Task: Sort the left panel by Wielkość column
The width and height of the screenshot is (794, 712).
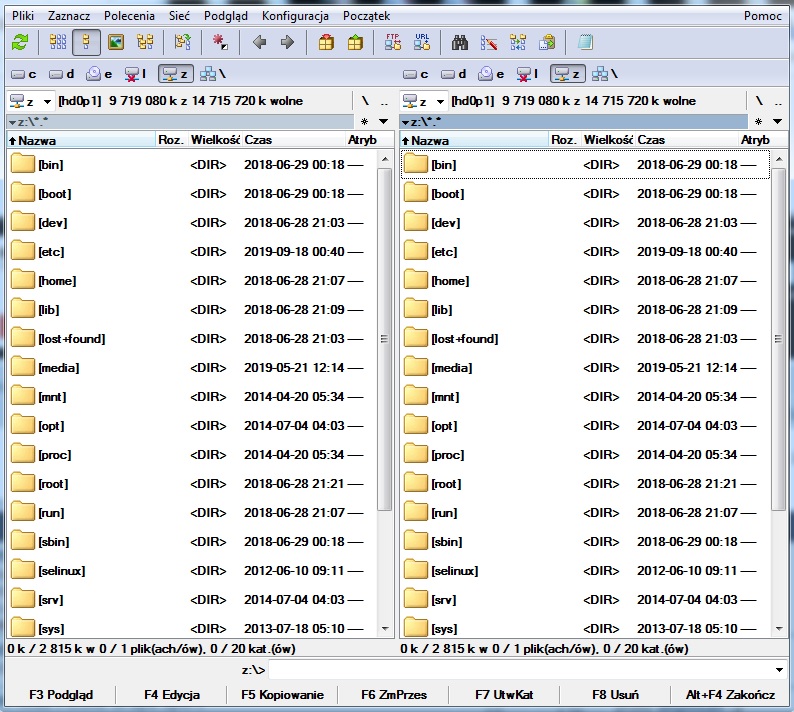Action: tap(215, 140)
